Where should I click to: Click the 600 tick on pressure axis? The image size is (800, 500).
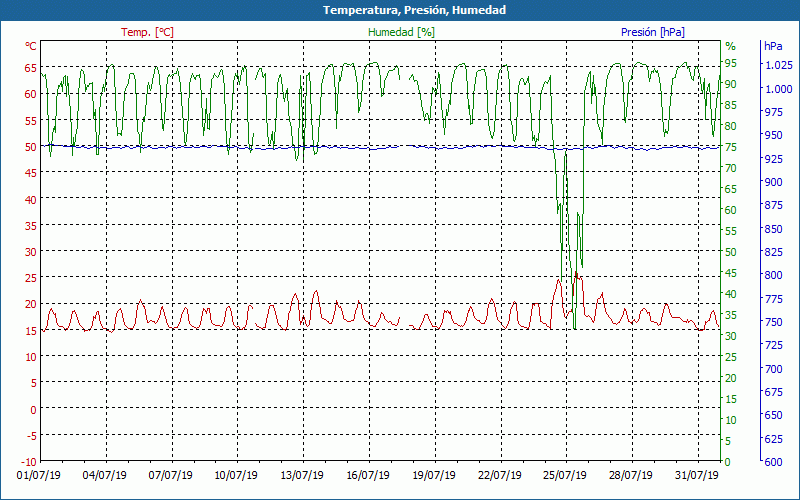point(773,462)
